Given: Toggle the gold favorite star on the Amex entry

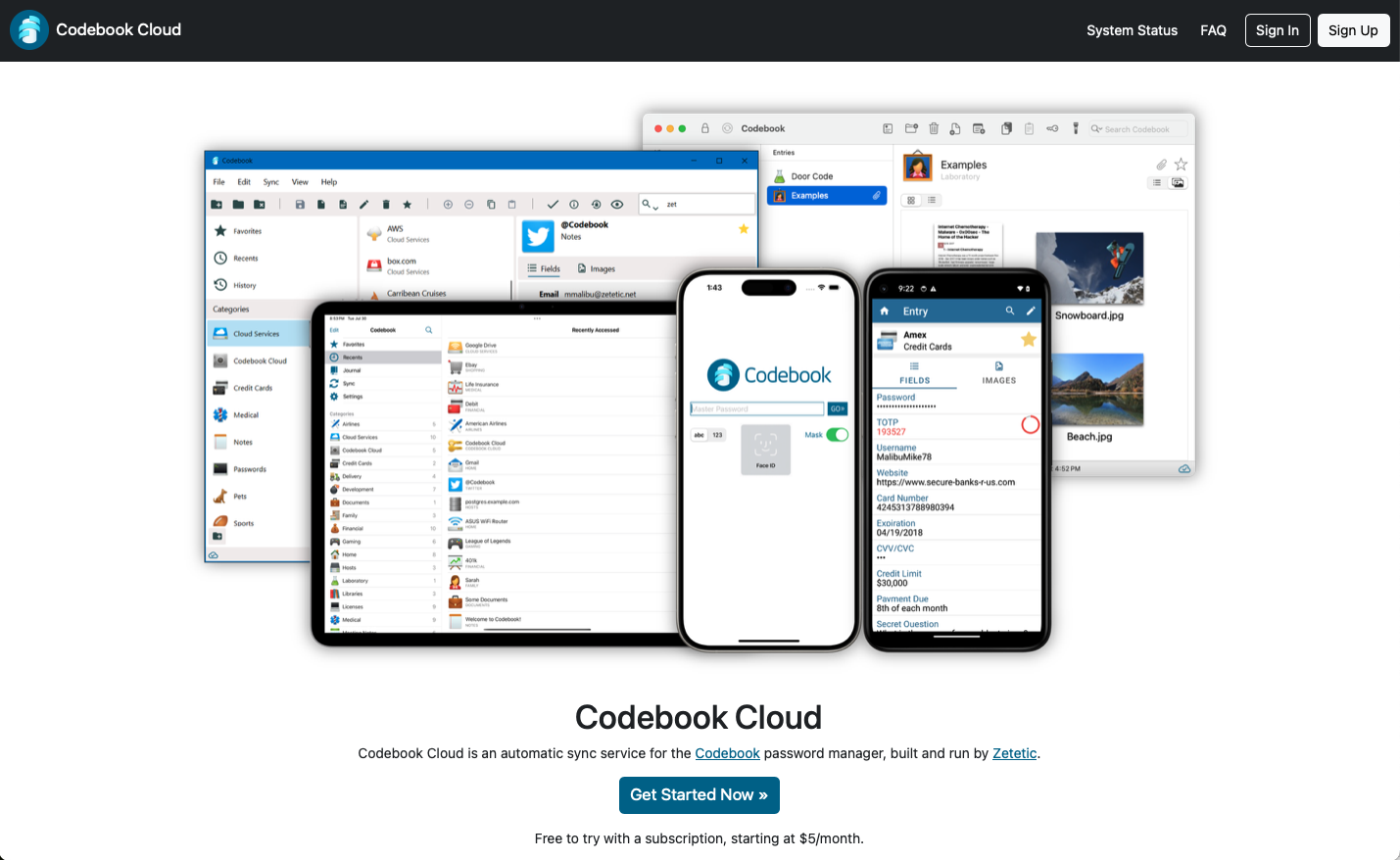Looking at the screenshot, I should click(x=1028, y=339).
